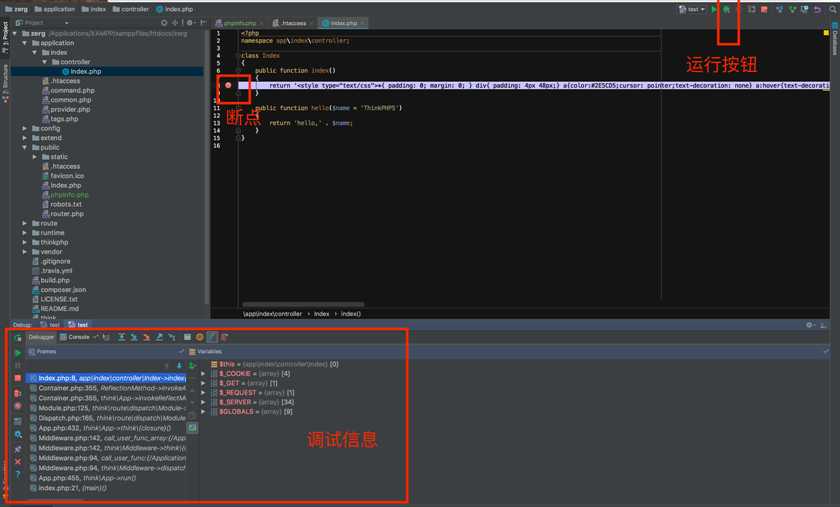
Task: Collapse the application folder
Action: 25,43
